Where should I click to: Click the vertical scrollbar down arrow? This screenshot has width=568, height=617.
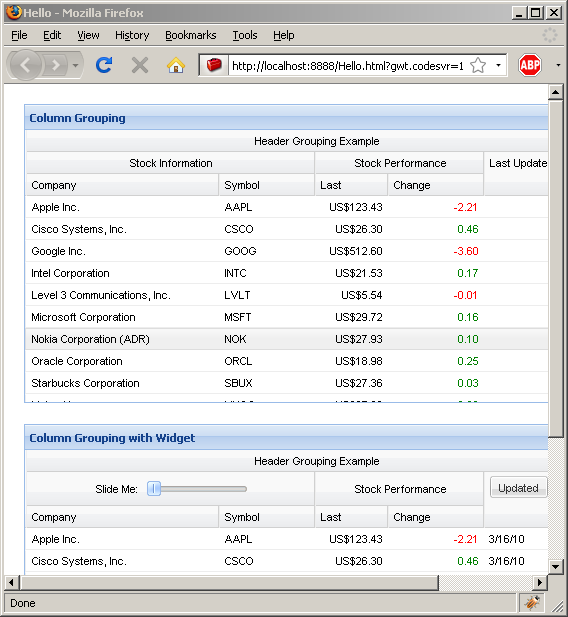555,567
